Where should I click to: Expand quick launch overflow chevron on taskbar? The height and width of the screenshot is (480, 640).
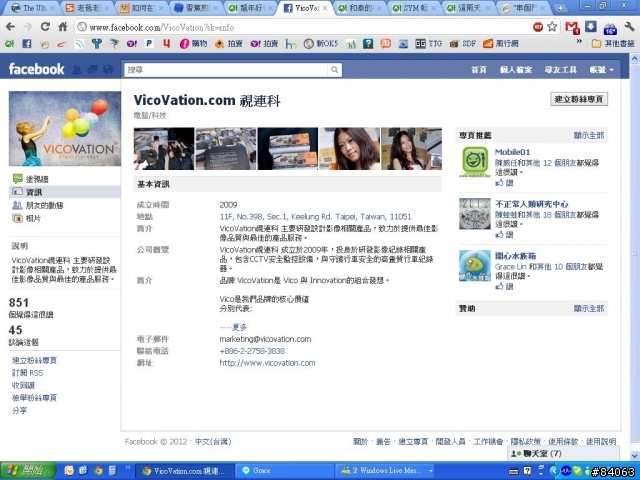128,468
